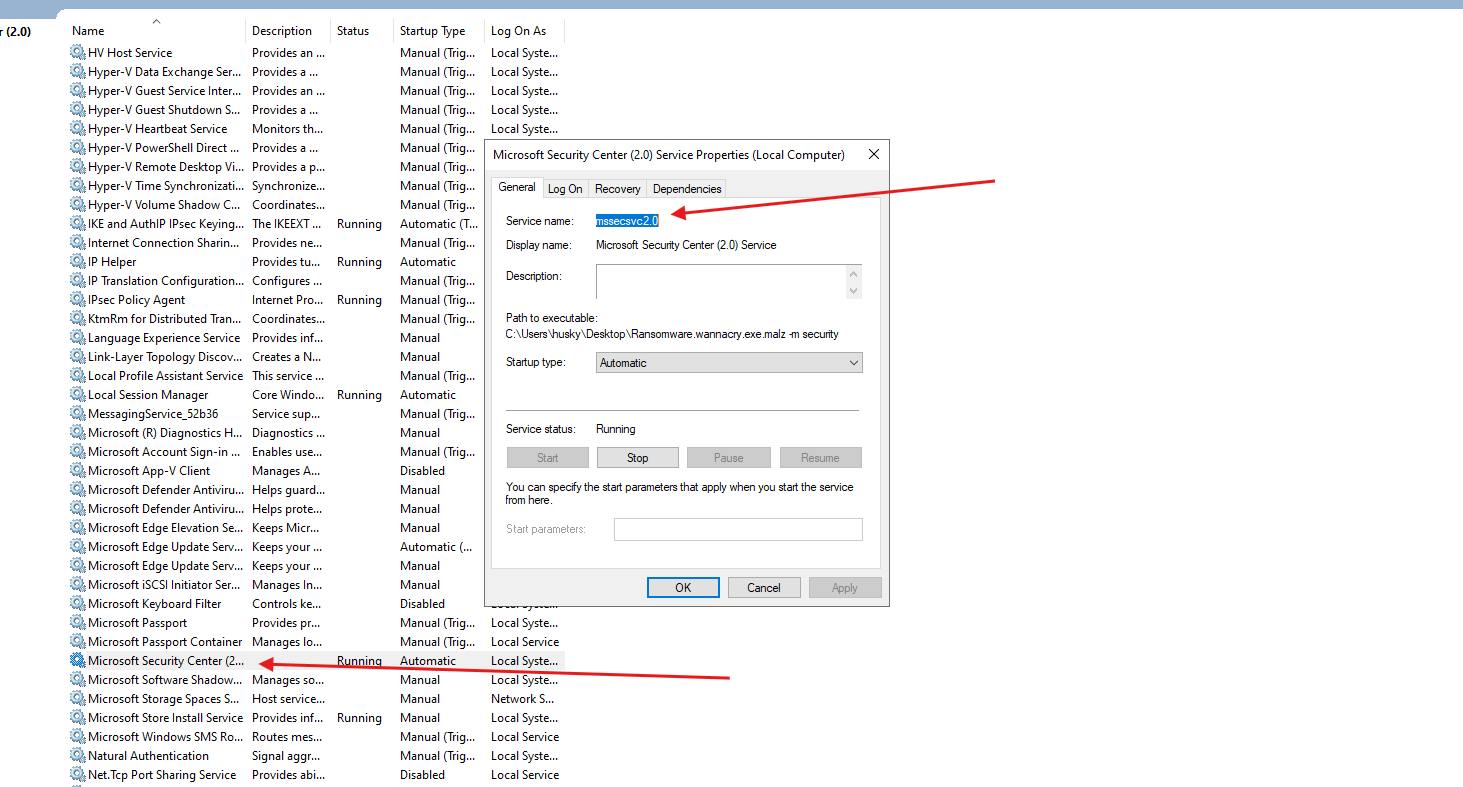Sort by Status column header
This screenshot has width=1463, height=787.
tap(362, 31)
